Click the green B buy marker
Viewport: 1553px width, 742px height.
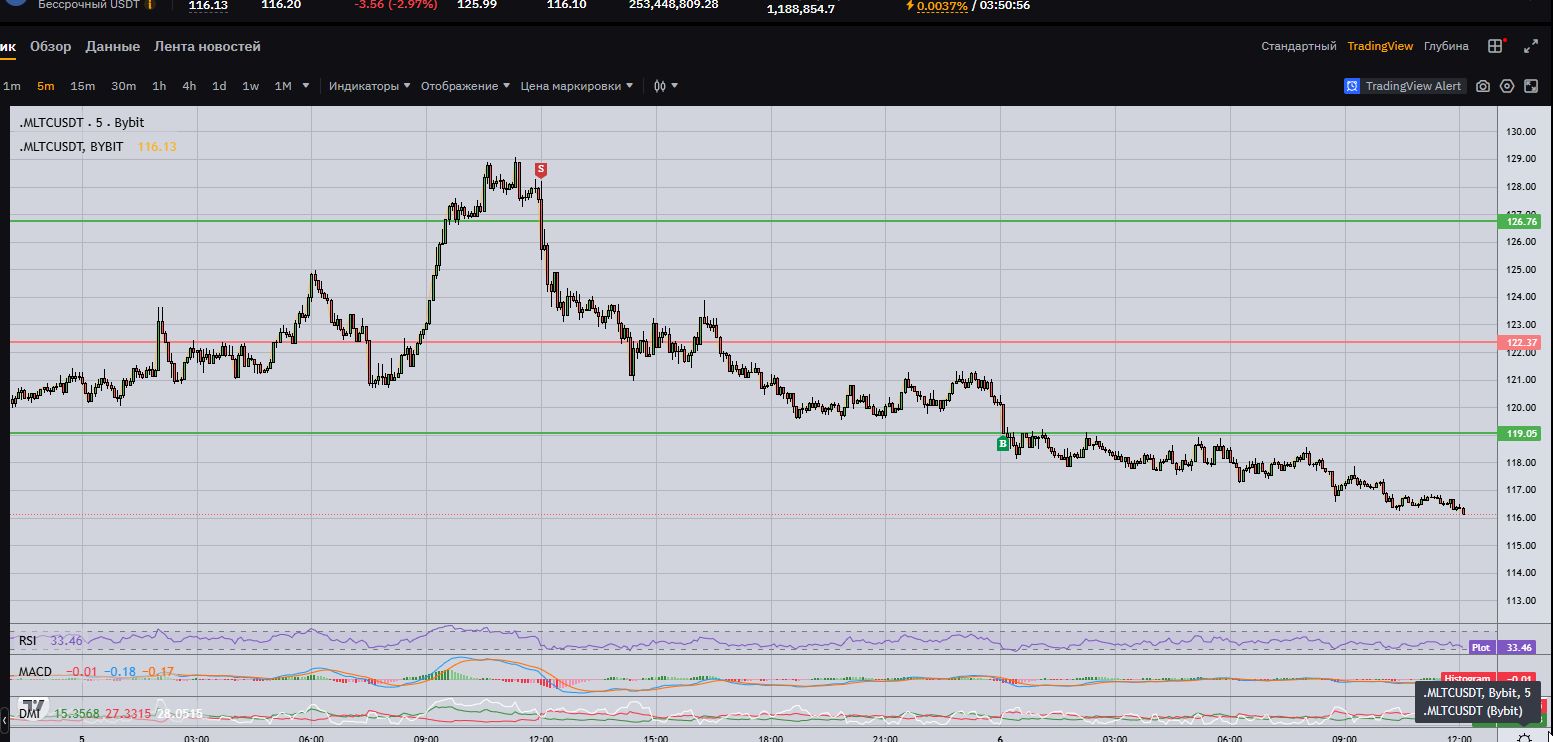(x=1002, y=444)
